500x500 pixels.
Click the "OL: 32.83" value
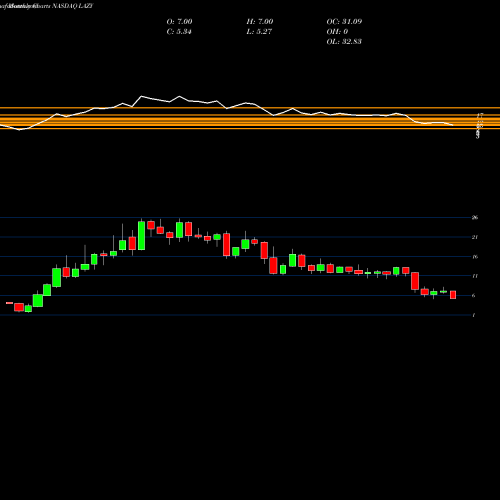(344, 42)
